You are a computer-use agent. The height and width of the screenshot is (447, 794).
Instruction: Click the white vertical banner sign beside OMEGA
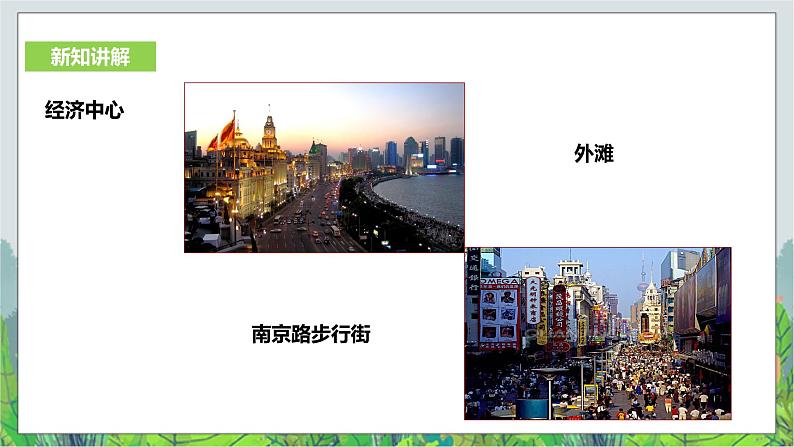click(533, 301)
